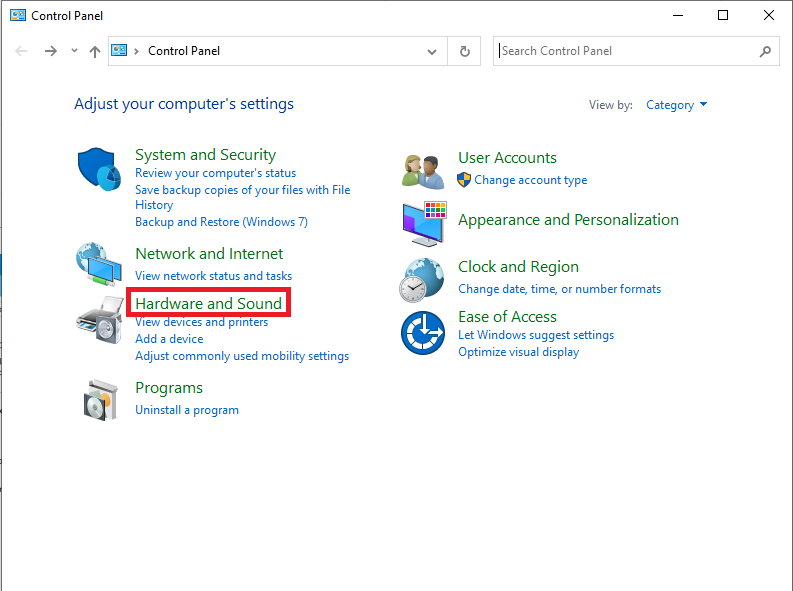Choose Add a device link
Image resolution: width=793 pixels, height=591 pixels.
(x=169, y=339)
